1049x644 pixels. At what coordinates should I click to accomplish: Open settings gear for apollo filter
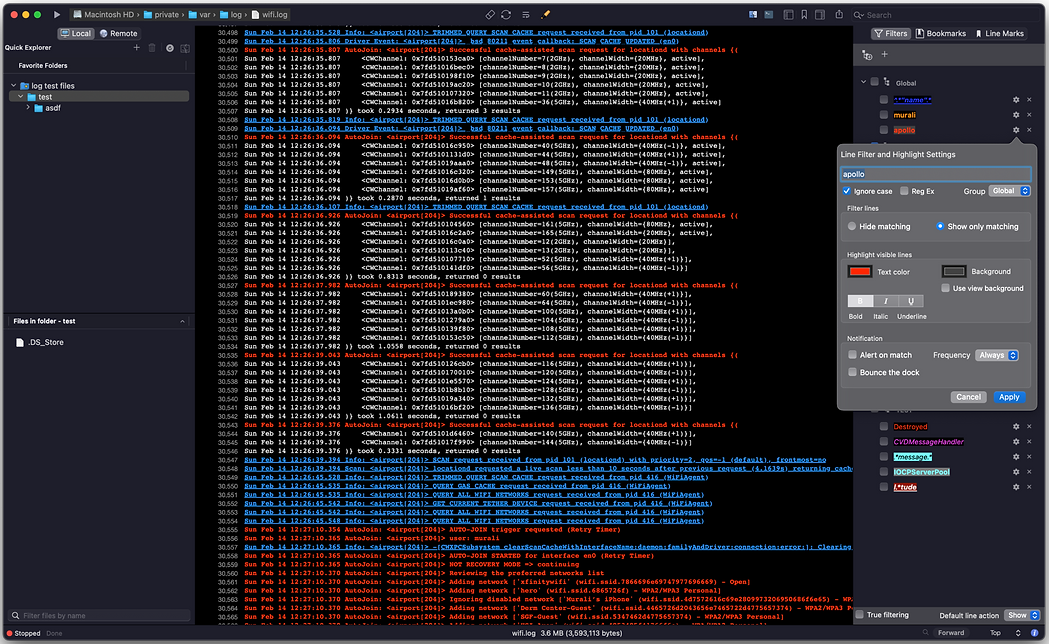1016,130
